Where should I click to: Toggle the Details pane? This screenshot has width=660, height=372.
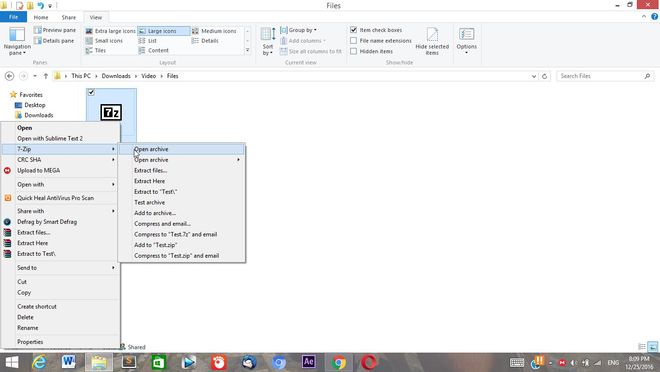point(54,41)
